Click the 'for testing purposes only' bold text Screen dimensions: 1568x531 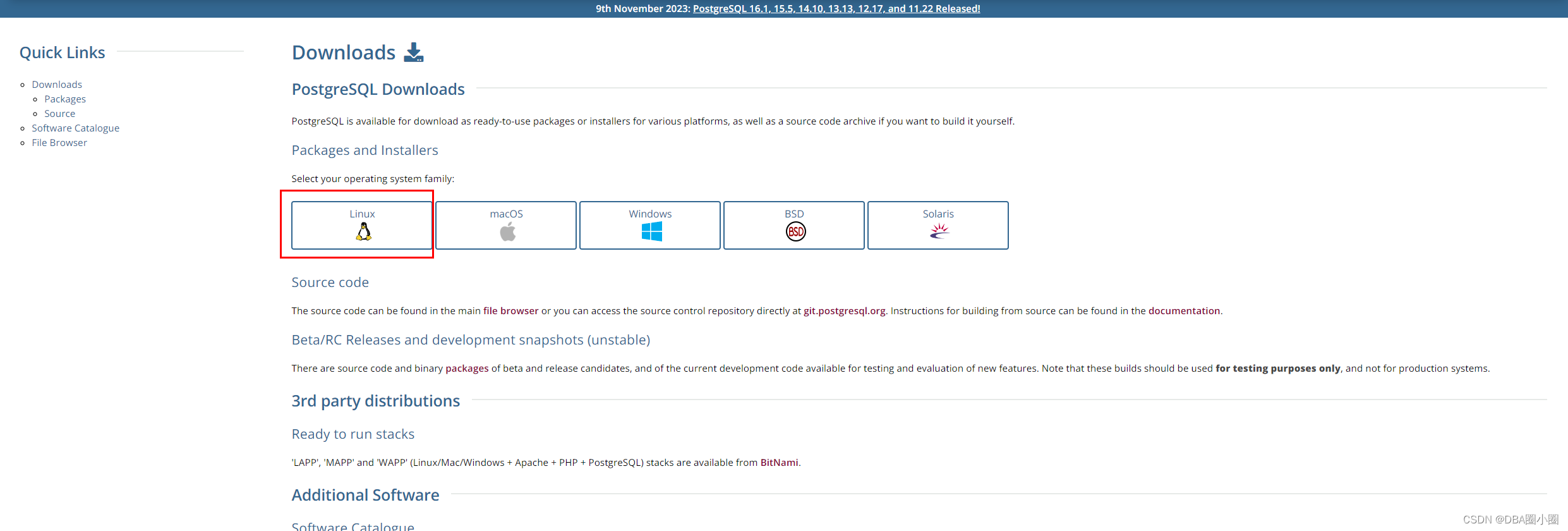click(x=1277, y=368)
